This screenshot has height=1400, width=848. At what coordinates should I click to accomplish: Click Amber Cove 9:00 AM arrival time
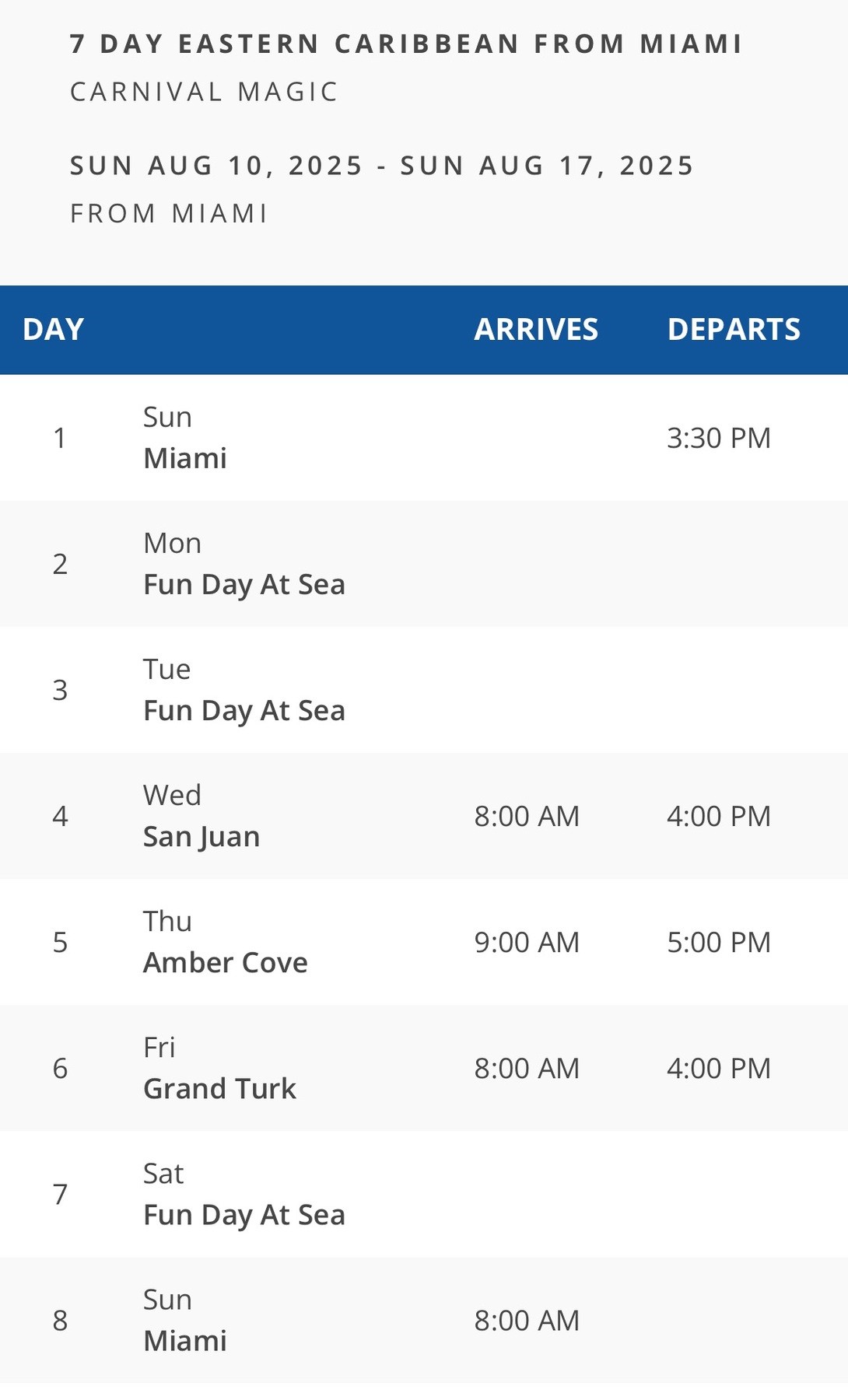coord(527,942)
